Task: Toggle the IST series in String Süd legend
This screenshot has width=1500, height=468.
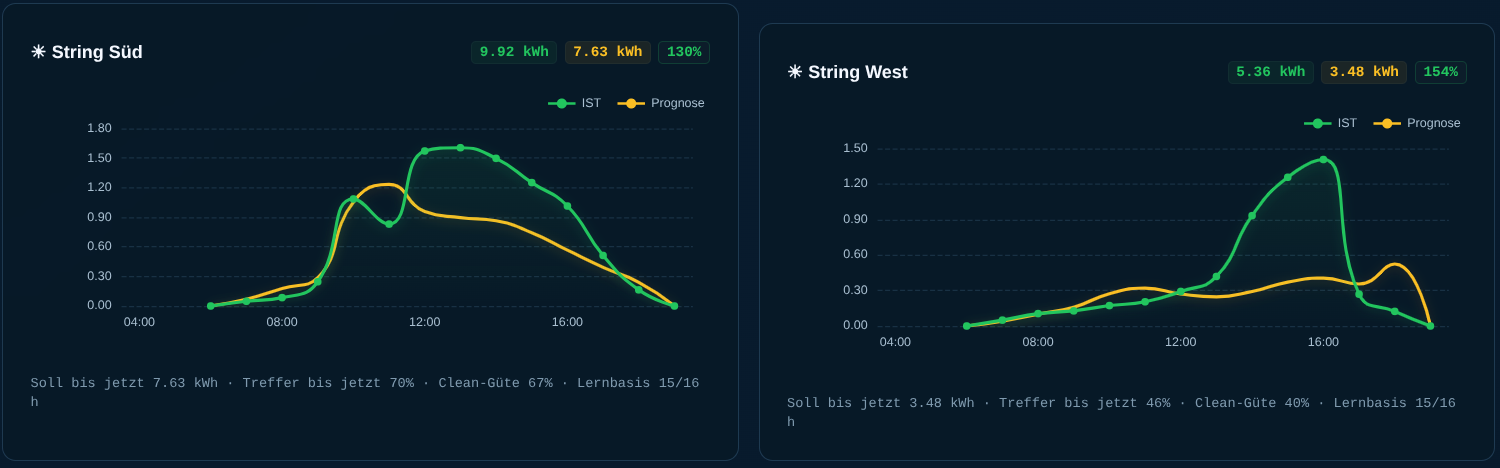Action: point(574,103)
